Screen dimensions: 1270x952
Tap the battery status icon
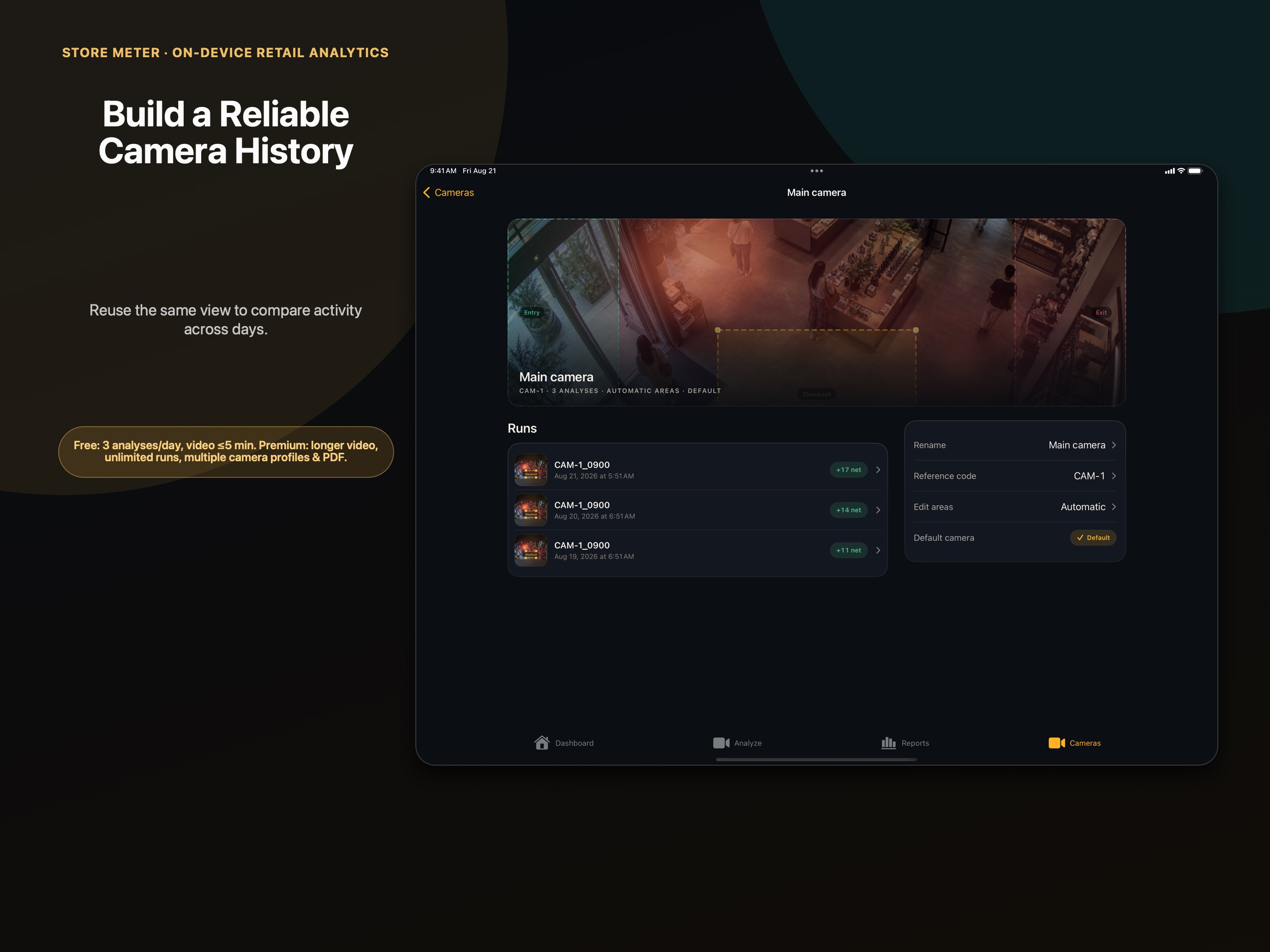click(x=1195, y=171)
